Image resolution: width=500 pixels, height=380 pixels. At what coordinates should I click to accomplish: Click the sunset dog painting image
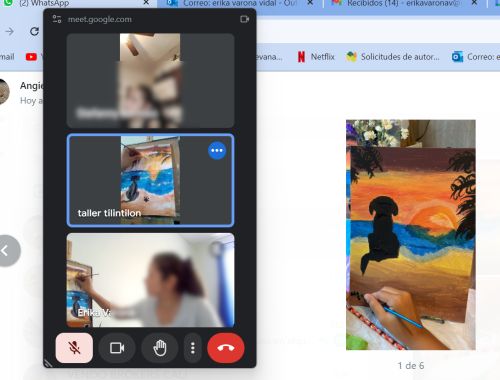point(411,235)
